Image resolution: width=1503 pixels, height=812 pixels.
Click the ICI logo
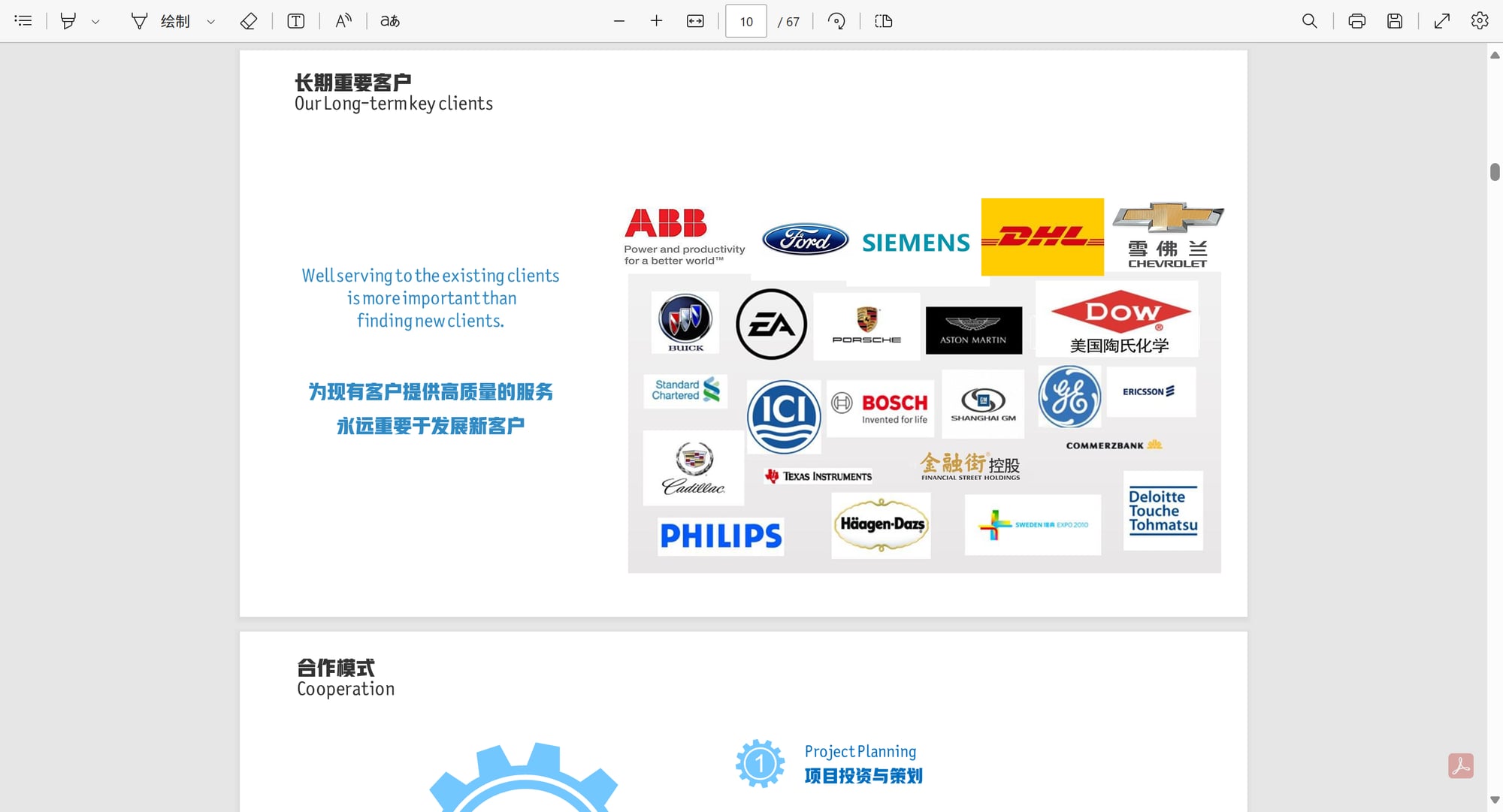point(784,416)
